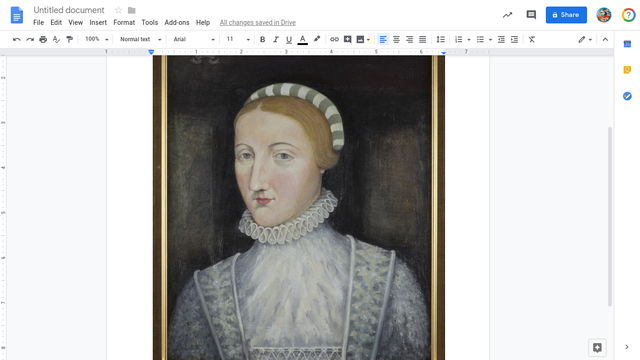
Task: Open the highlight color picker
Action: [317, 40]
